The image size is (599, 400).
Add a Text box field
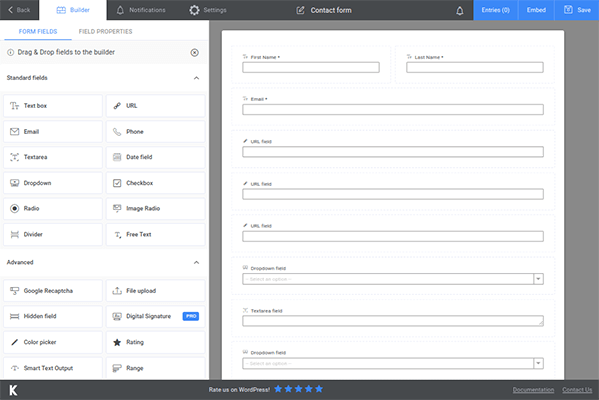[x=53, y=106]
